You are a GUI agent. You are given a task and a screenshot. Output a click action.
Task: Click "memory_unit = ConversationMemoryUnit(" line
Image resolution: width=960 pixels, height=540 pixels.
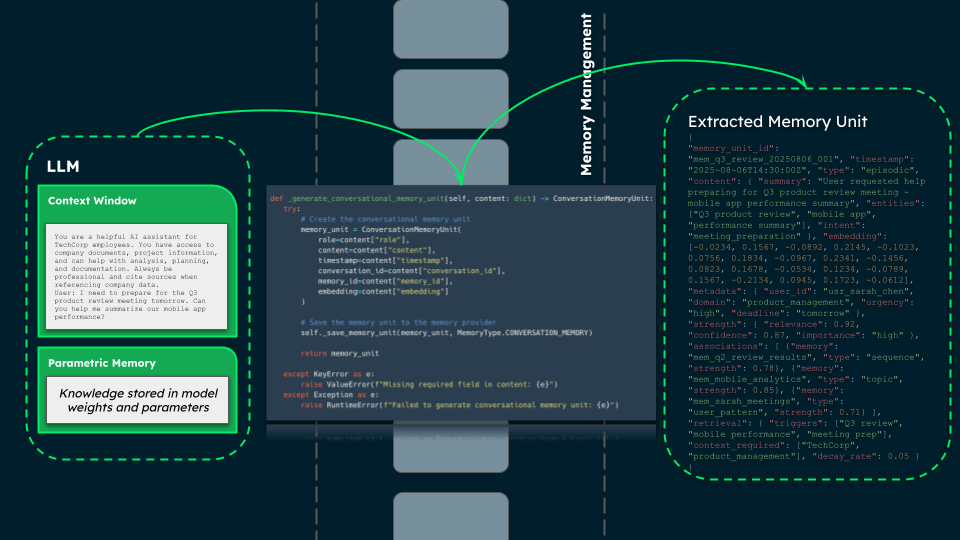[381, 230]
